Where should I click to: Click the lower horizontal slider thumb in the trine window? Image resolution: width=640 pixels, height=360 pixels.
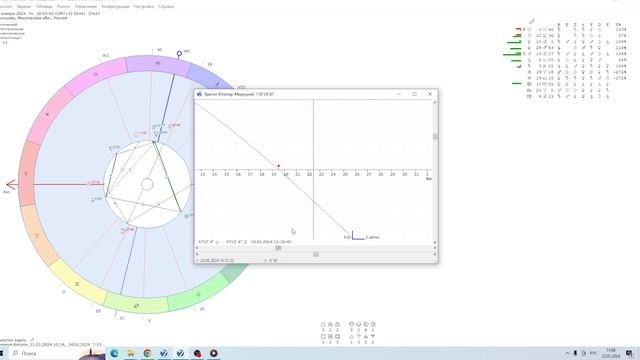tap(316, 254)
